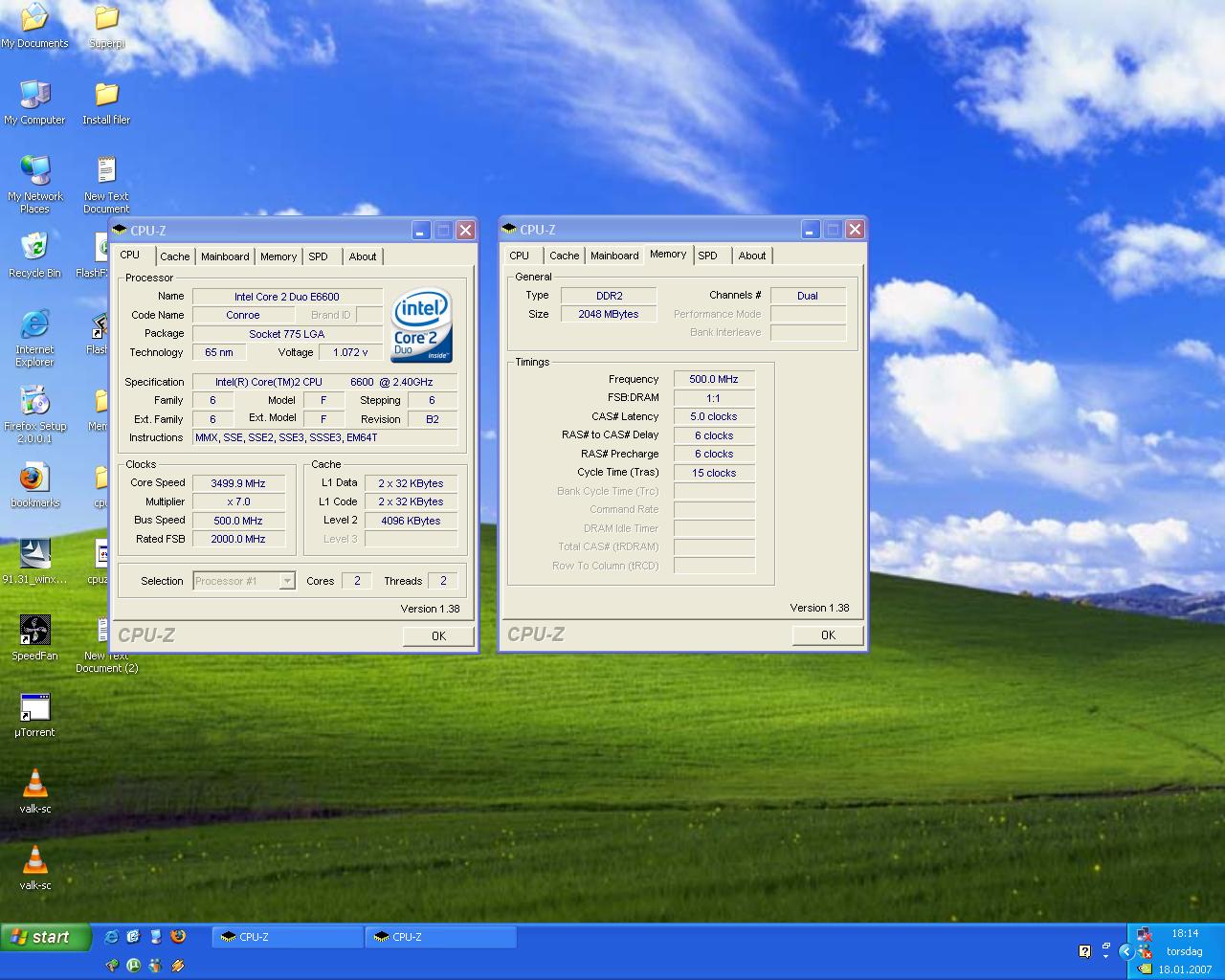Launch the µTorrent desktop shortcut
The width and height of the screenshot is (1225, 980).
[34, 715]
